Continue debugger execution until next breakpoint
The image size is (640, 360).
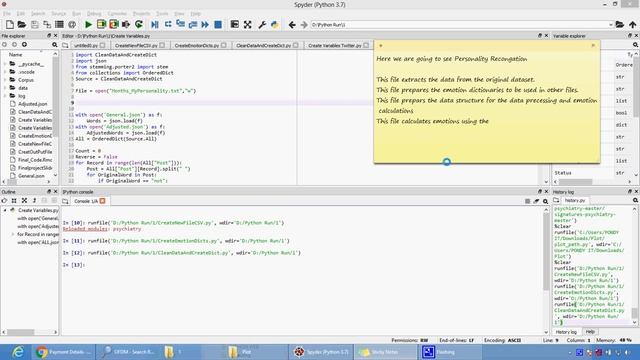(205, 24)
